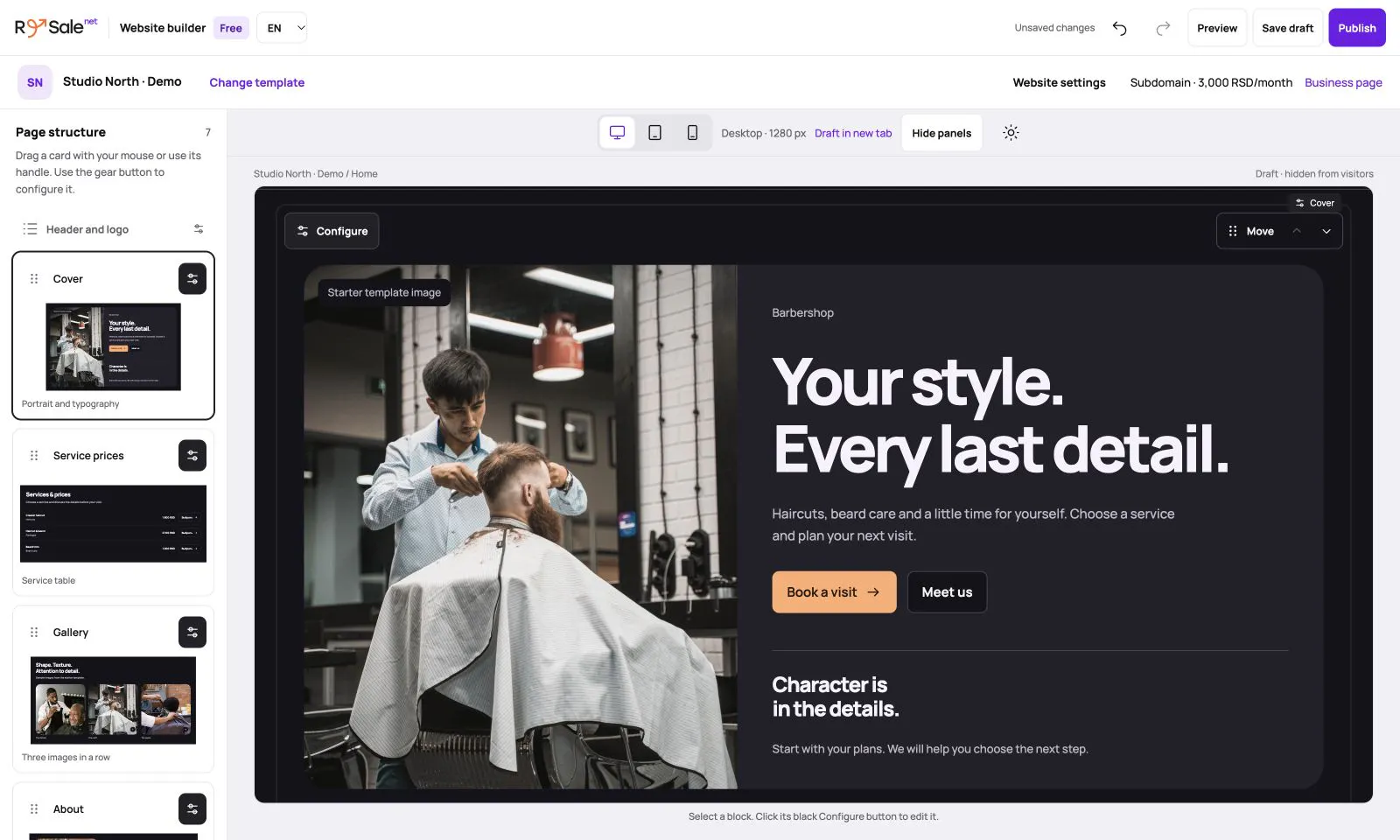The image size is (1400, 840).
Task: Click Change template link
Action: tap(257, 82)
